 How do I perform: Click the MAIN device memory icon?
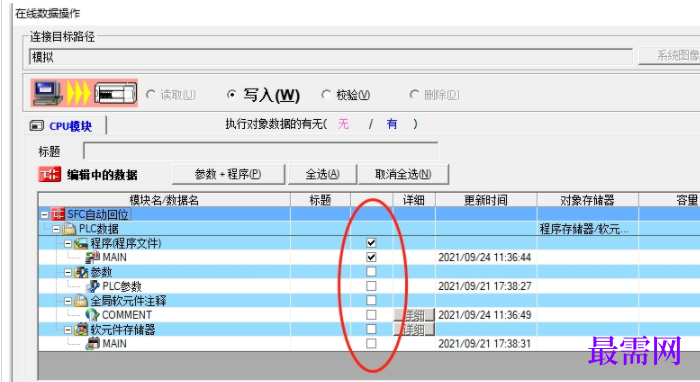[93, 344]
